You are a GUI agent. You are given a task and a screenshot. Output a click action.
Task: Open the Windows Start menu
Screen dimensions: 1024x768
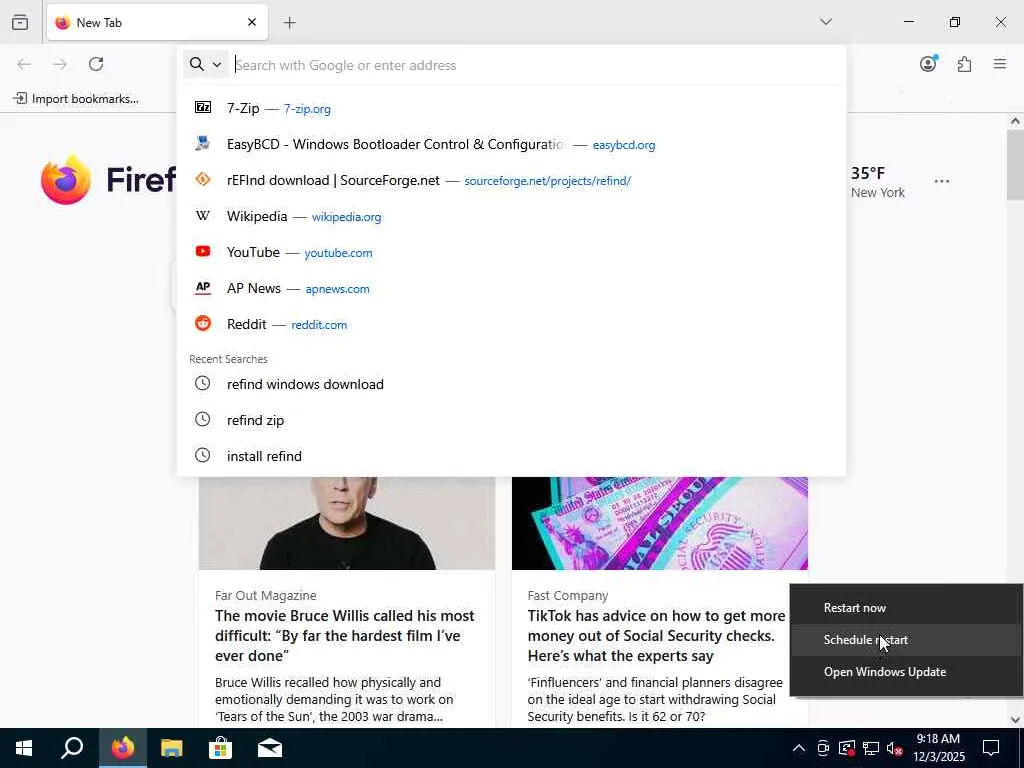pyautogui.click(x=24, y=748)
